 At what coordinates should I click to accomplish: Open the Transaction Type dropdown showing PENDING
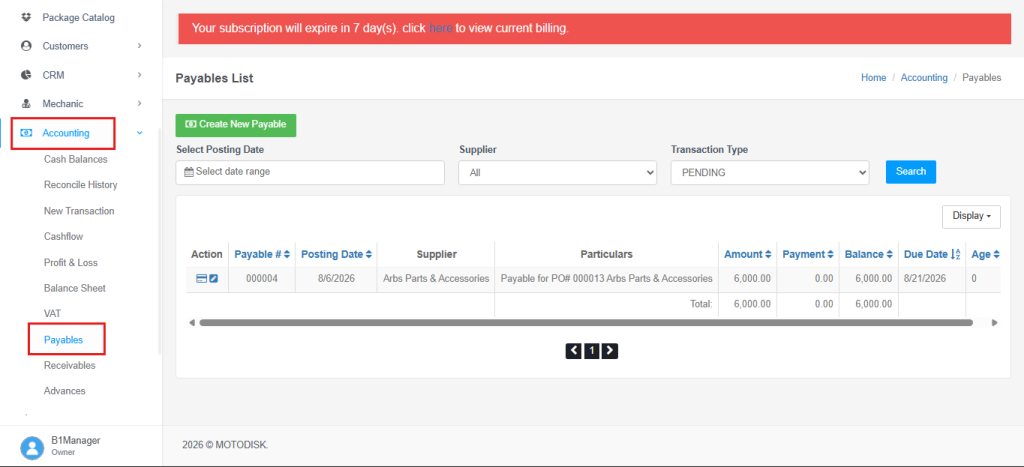(x=770, y=173)
